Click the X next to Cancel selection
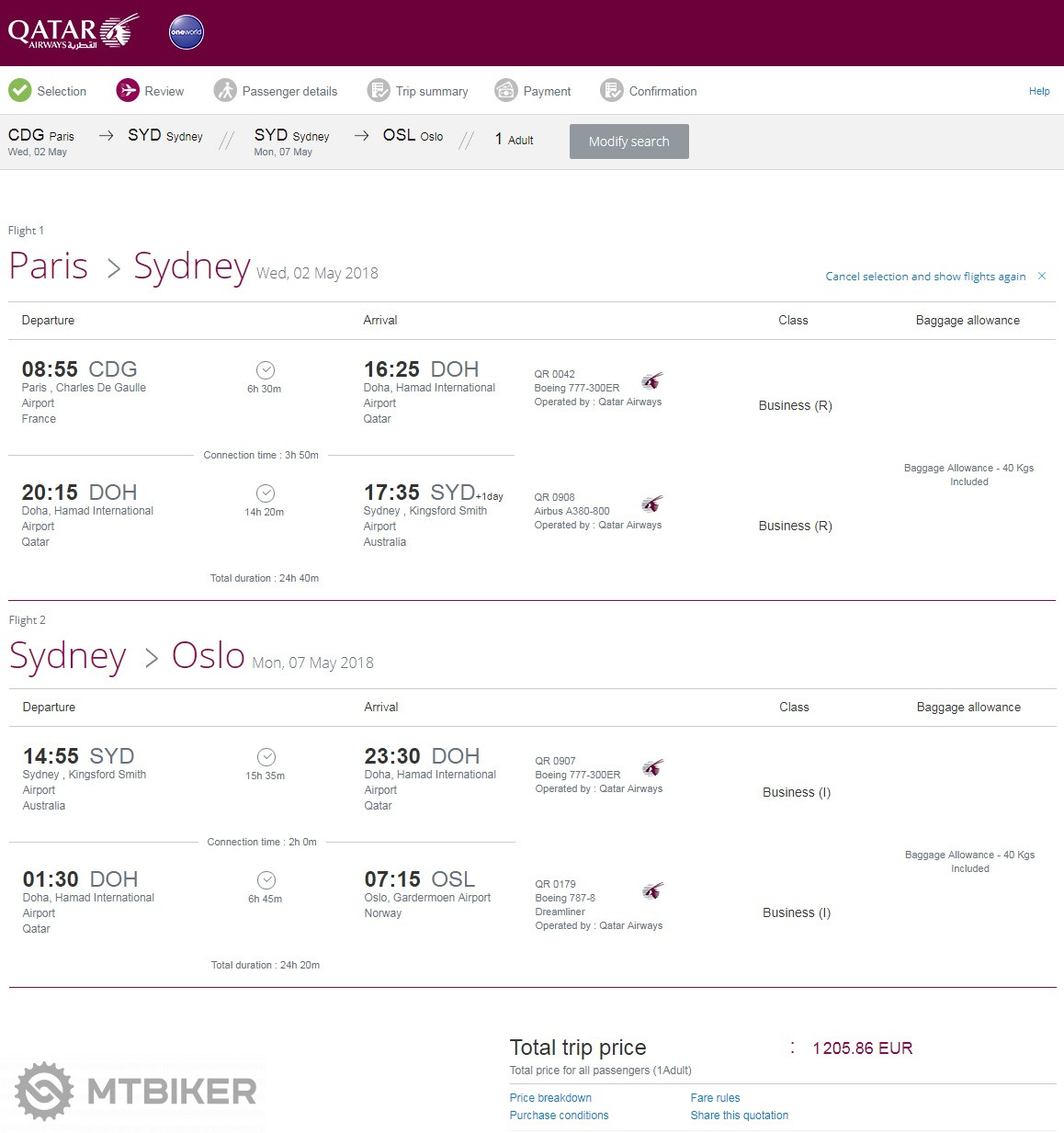Screen dimensions: 1064x1133 pyautogui.click(x=1042, y=276)
